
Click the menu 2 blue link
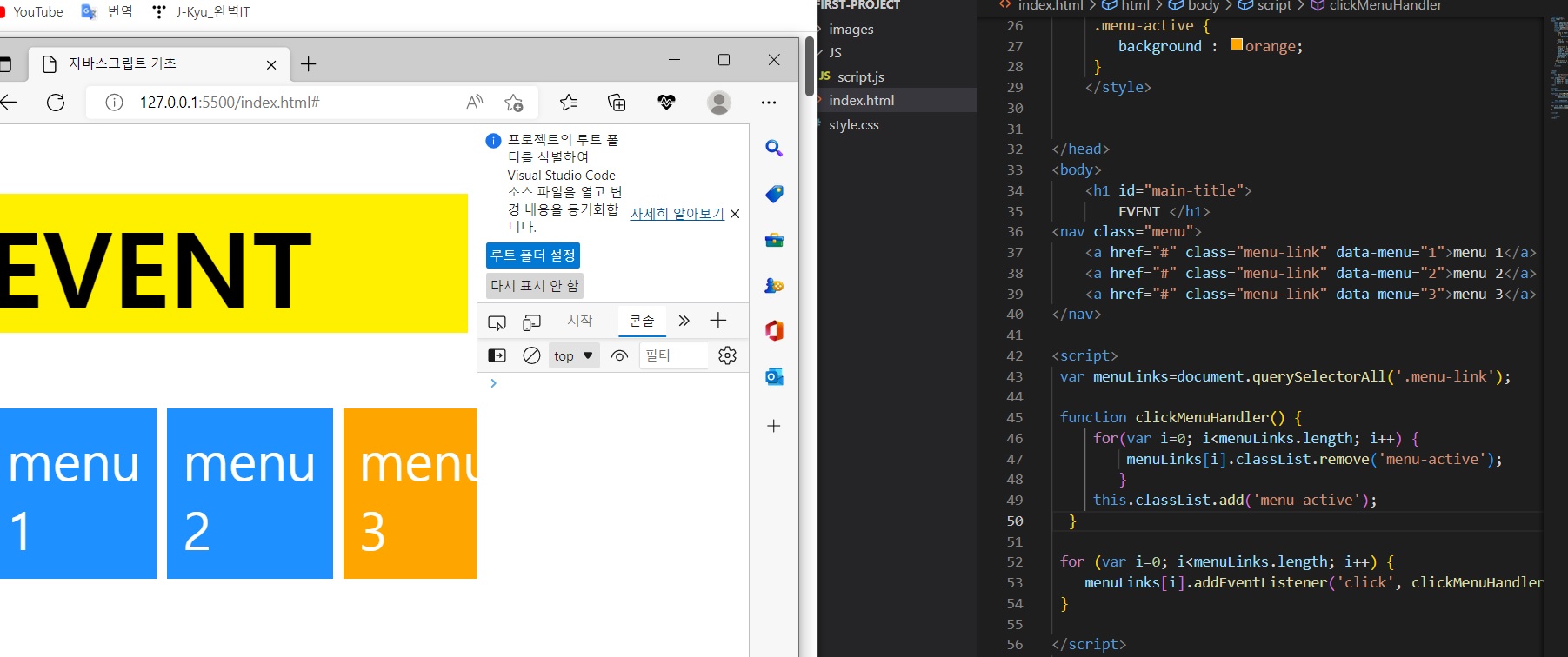[250, 494]
